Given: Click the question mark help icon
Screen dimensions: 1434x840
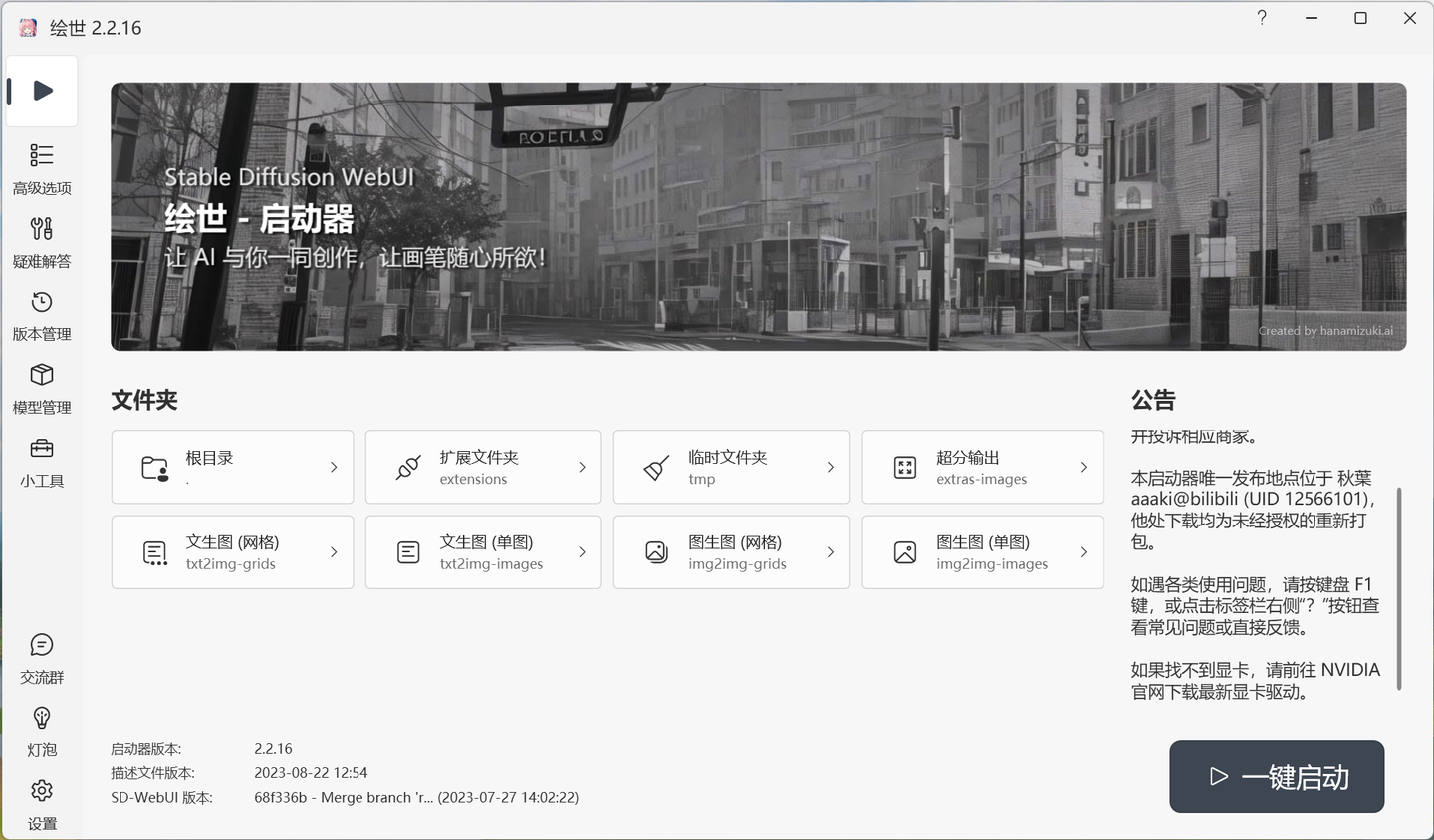Looking at the screenshot, I should 1262,18.
